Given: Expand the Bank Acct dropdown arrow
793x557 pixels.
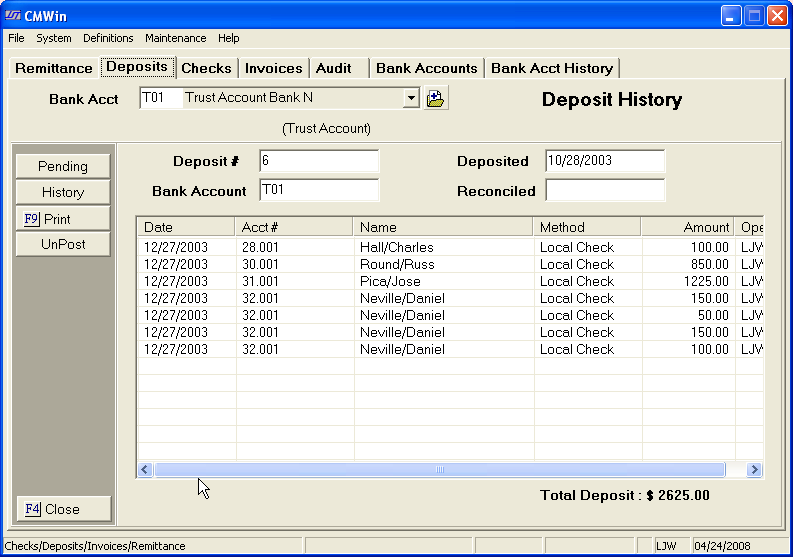Looking at the screenshot, I should (x=410, y=98).
